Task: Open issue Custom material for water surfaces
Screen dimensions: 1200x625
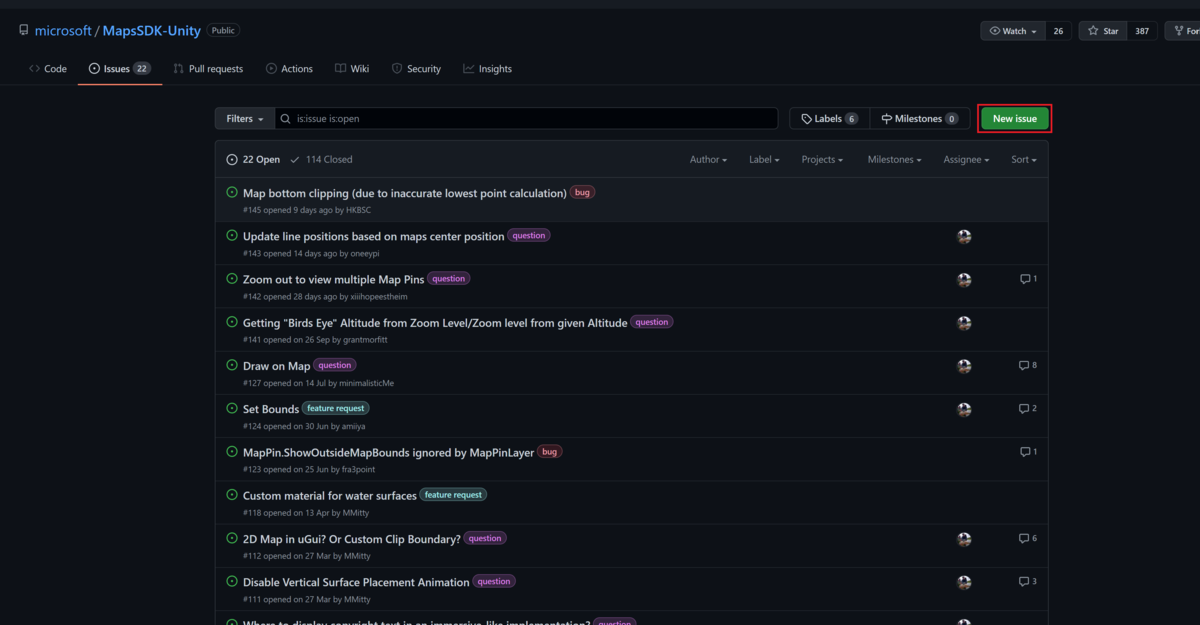Action: [330, 495]
